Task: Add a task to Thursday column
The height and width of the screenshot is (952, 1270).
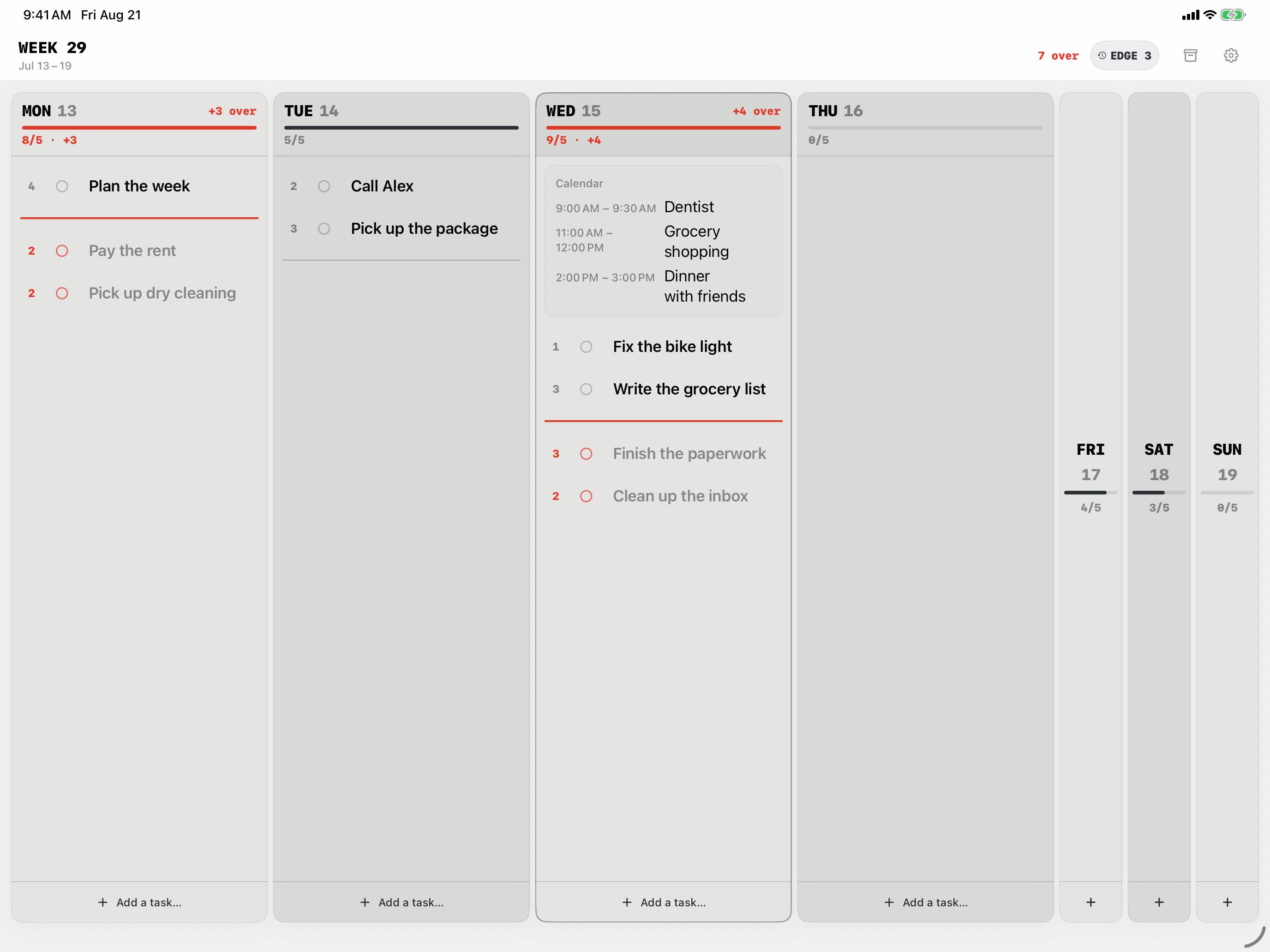Action: [x=926, y=902]
